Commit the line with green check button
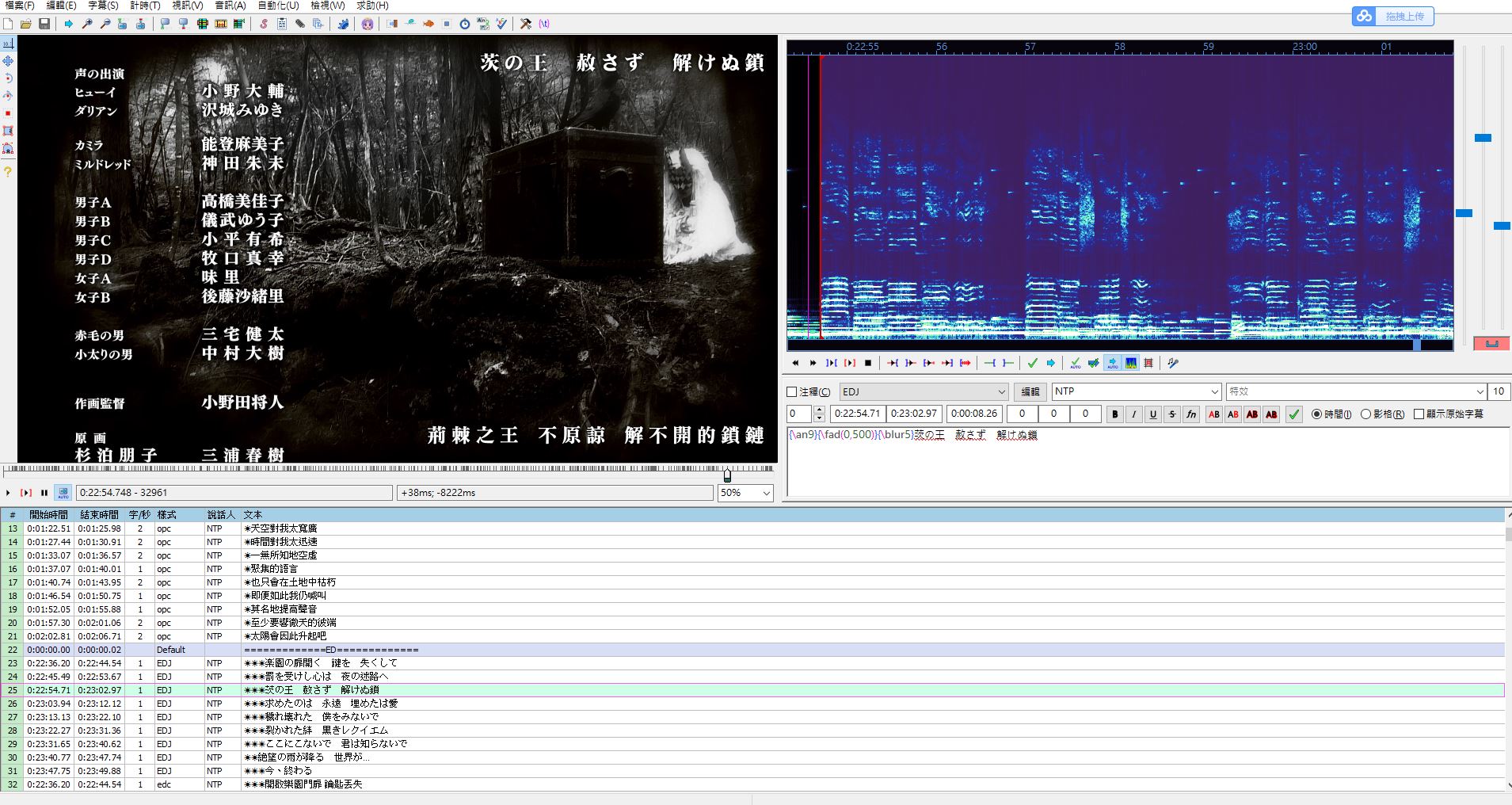The width and height of the screenshot is (1512, 805). pyautogui.click(x=1294, y=414)
